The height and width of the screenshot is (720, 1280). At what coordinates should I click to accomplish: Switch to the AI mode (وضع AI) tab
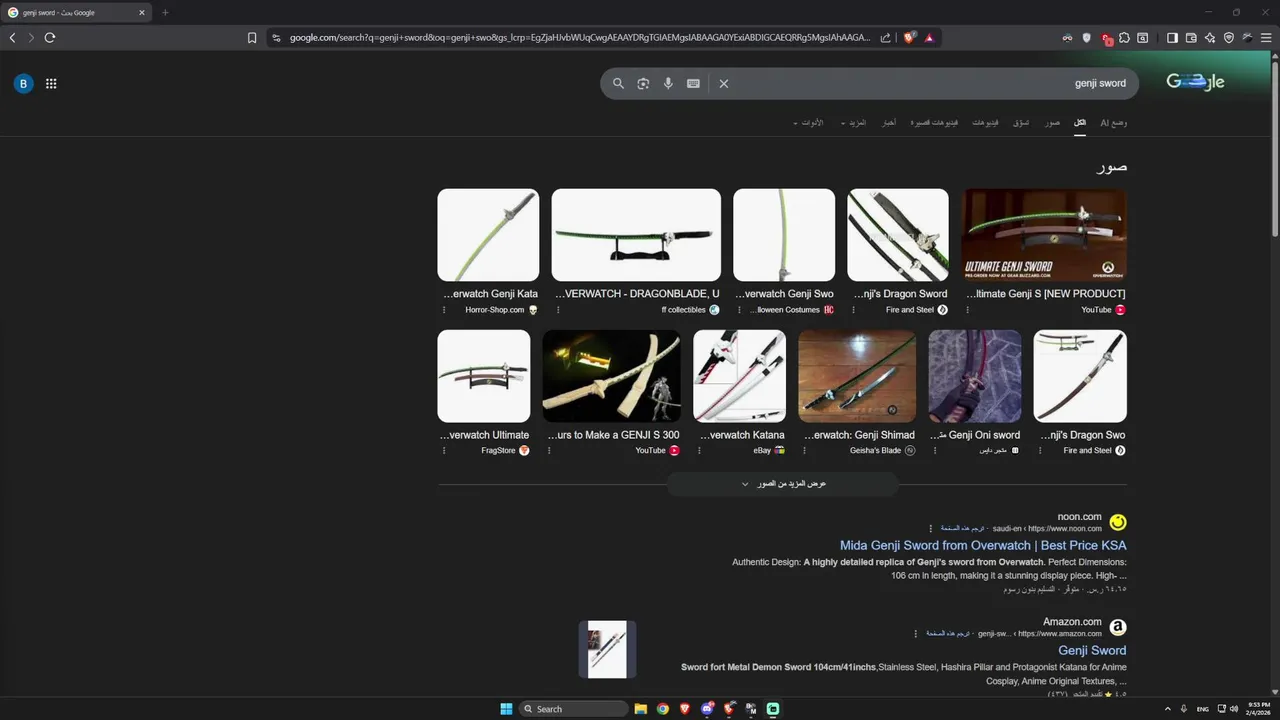[x=1113, y=122]
